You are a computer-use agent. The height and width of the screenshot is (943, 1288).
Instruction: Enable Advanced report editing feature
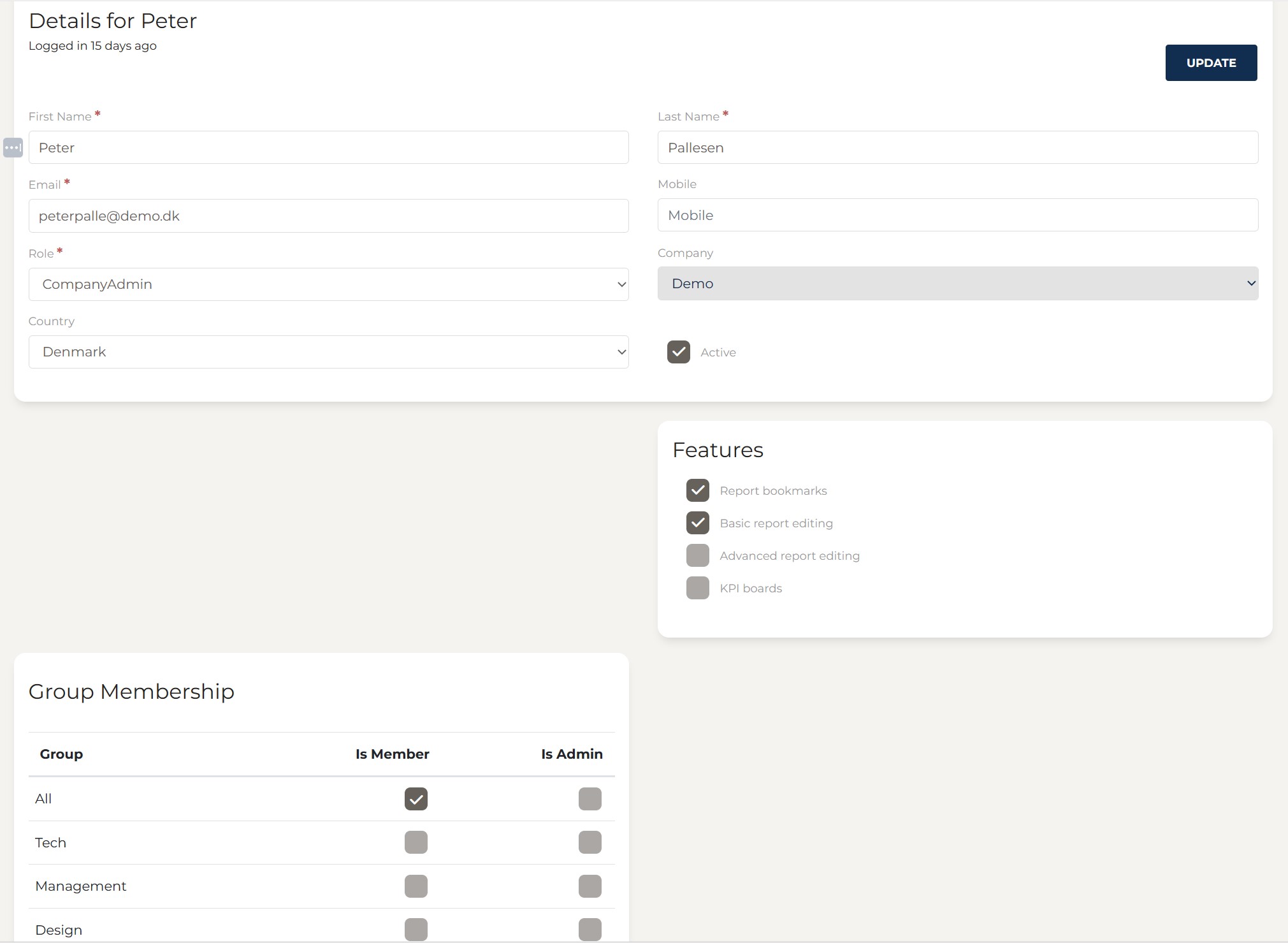point(697,555)
